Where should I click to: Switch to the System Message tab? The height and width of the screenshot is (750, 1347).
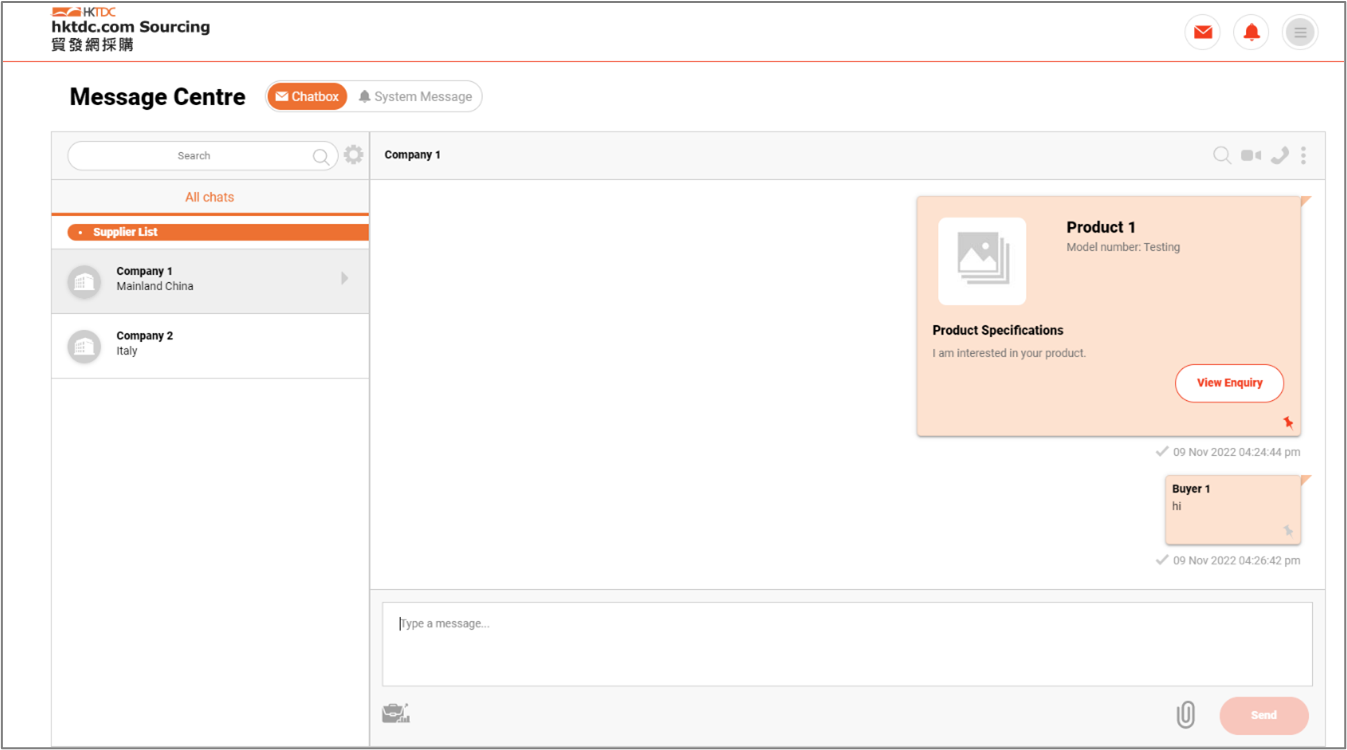pyautogui.click(x=415, y=97)
